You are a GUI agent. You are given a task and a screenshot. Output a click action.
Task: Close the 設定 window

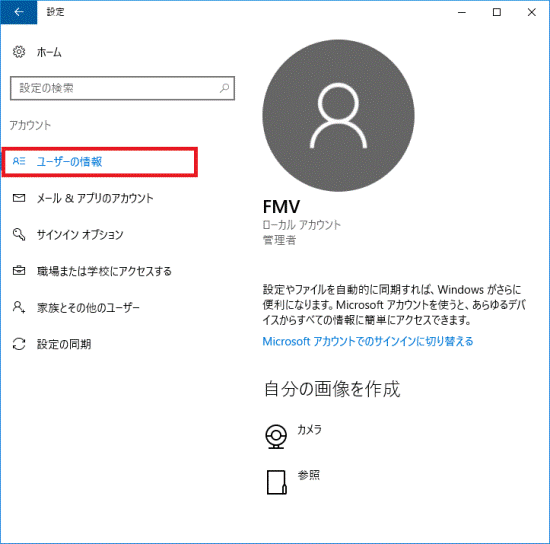pos(531,12)
